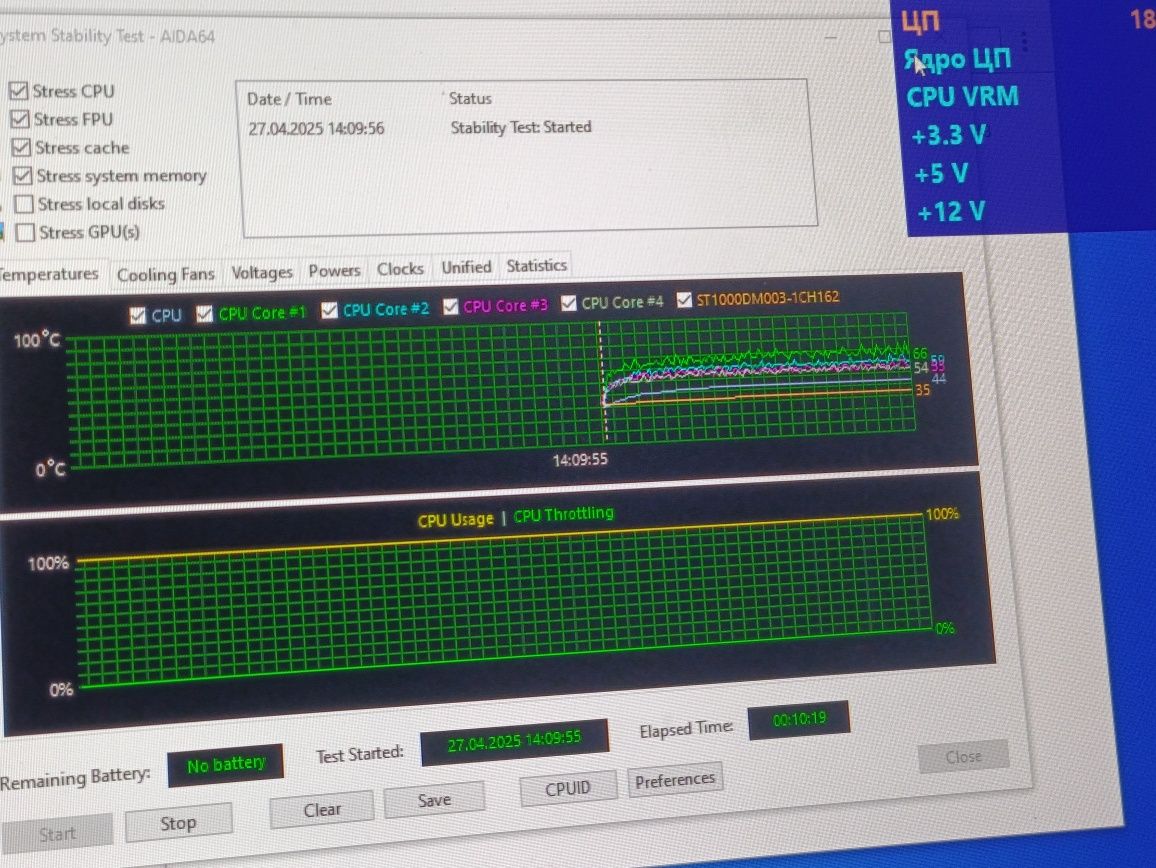Click the No battery indicator
Screen dimensions: 1156x868
point(226,765)
